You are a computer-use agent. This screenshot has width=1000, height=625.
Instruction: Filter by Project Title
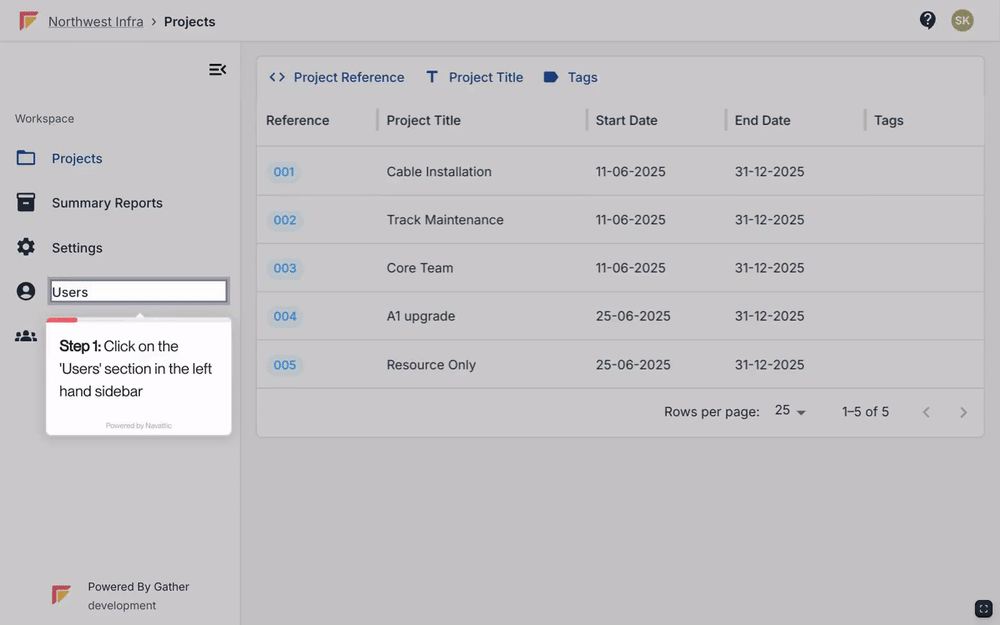click(x=474, y=77)
